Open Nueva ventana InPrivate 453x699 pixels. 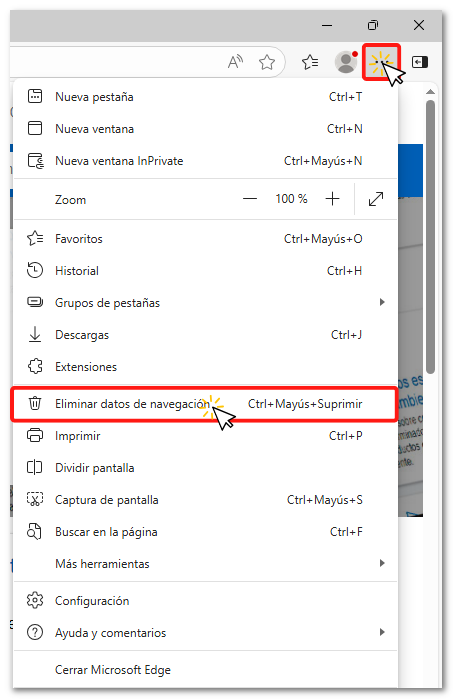(x=205, y=160)
